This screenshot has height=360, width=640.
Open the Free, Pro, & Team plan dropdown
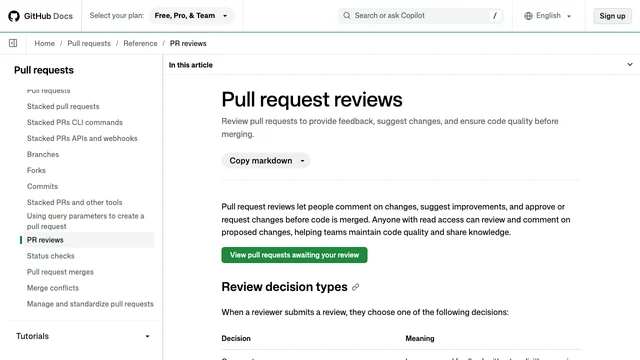(191, 16)
